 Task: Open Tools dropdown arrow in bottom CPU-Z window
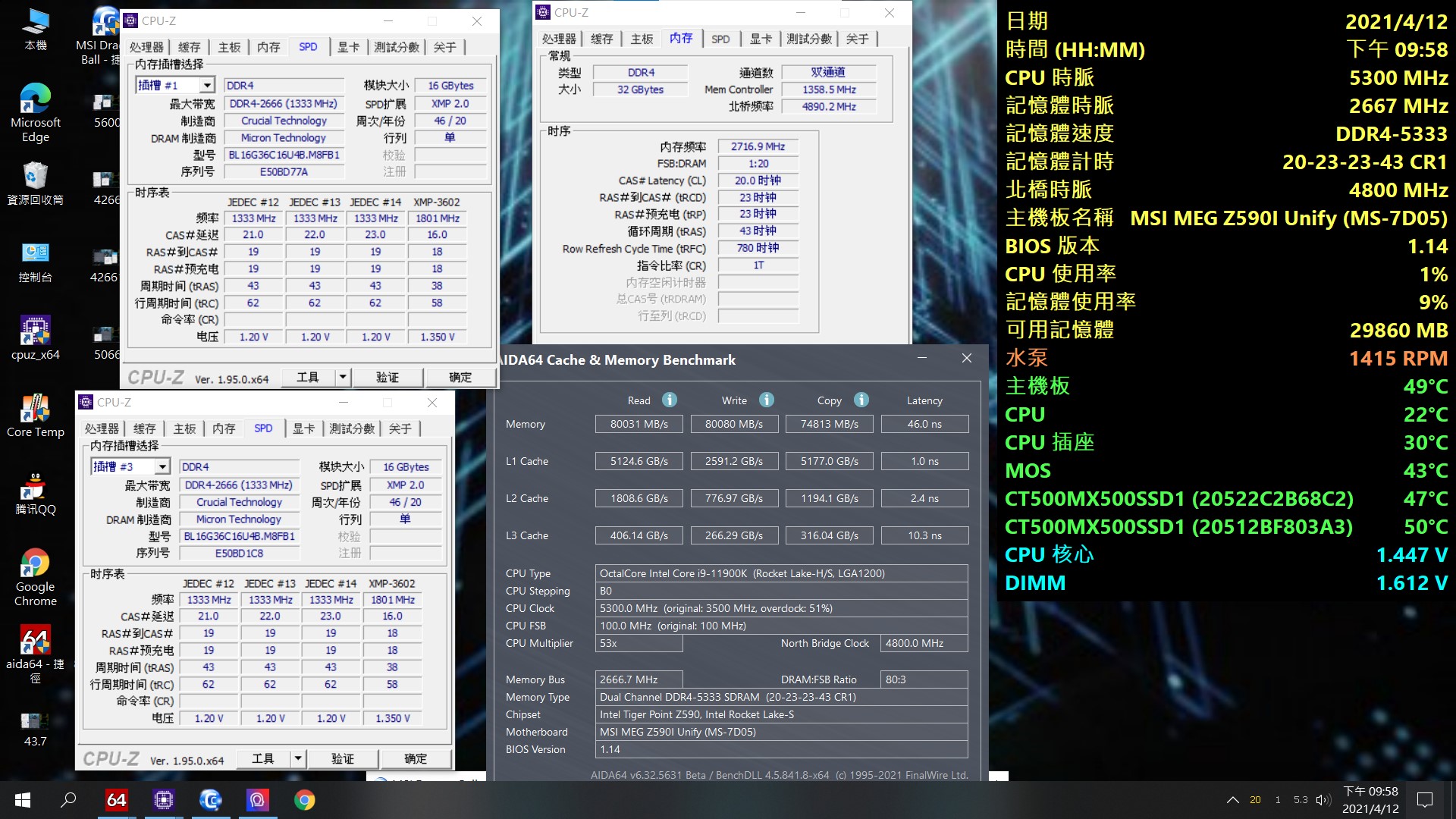click(298, 758)
